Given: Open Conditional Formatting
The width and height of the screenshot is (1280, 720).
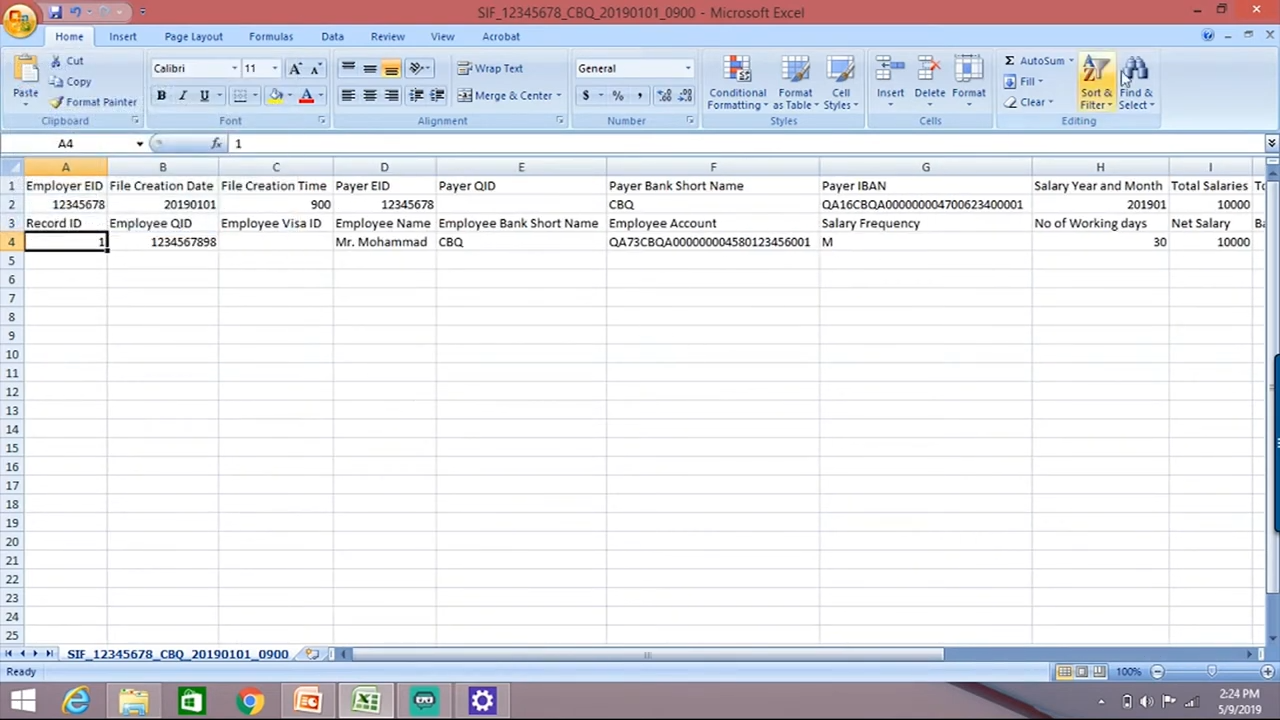Looking at the screenshot, I should pos(737,82).
